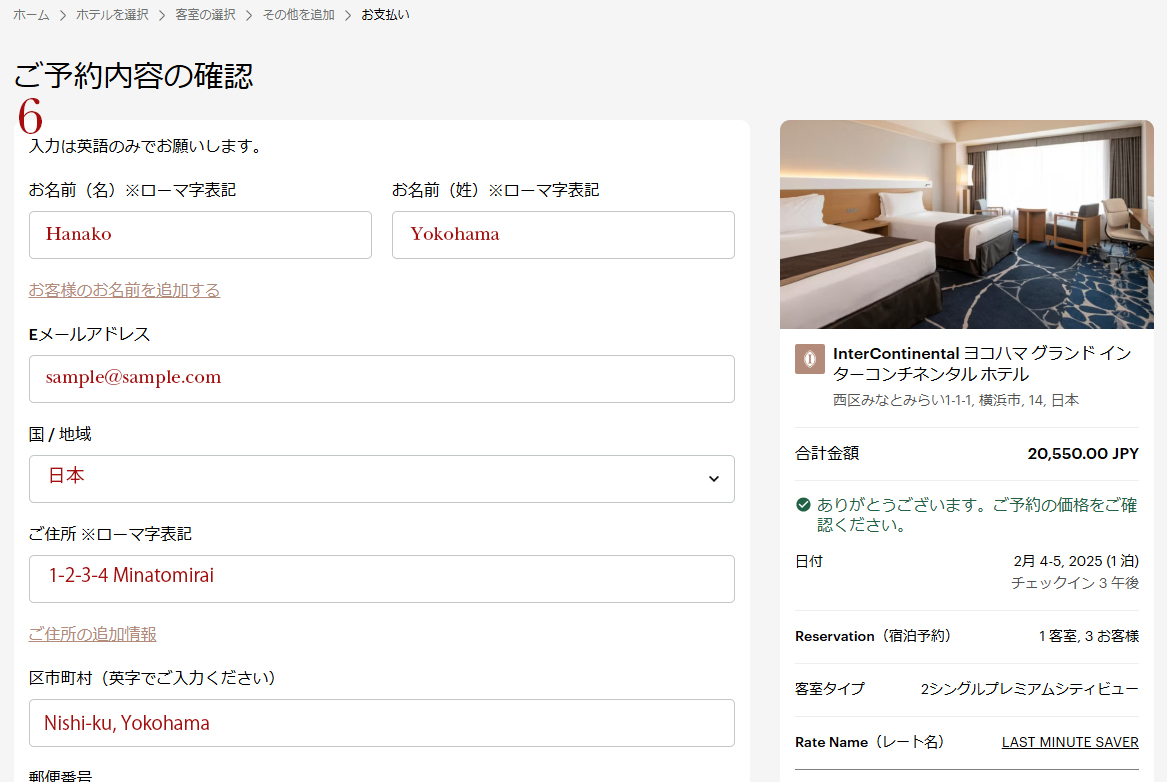Click お客様のお名前を追加する link

click(x=124, y=290)
